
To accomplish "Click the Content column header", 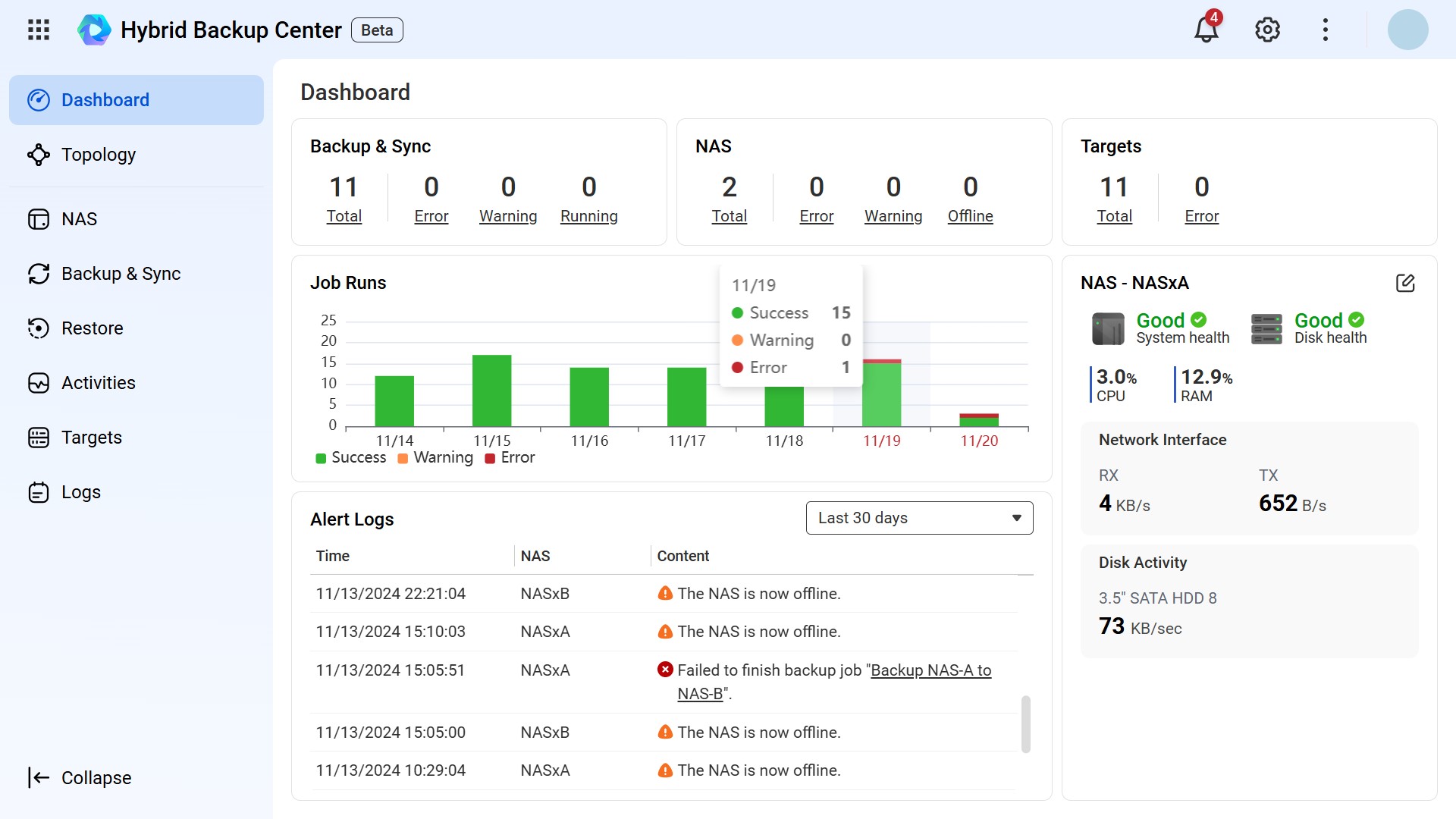I will click(x=682, y=556).
